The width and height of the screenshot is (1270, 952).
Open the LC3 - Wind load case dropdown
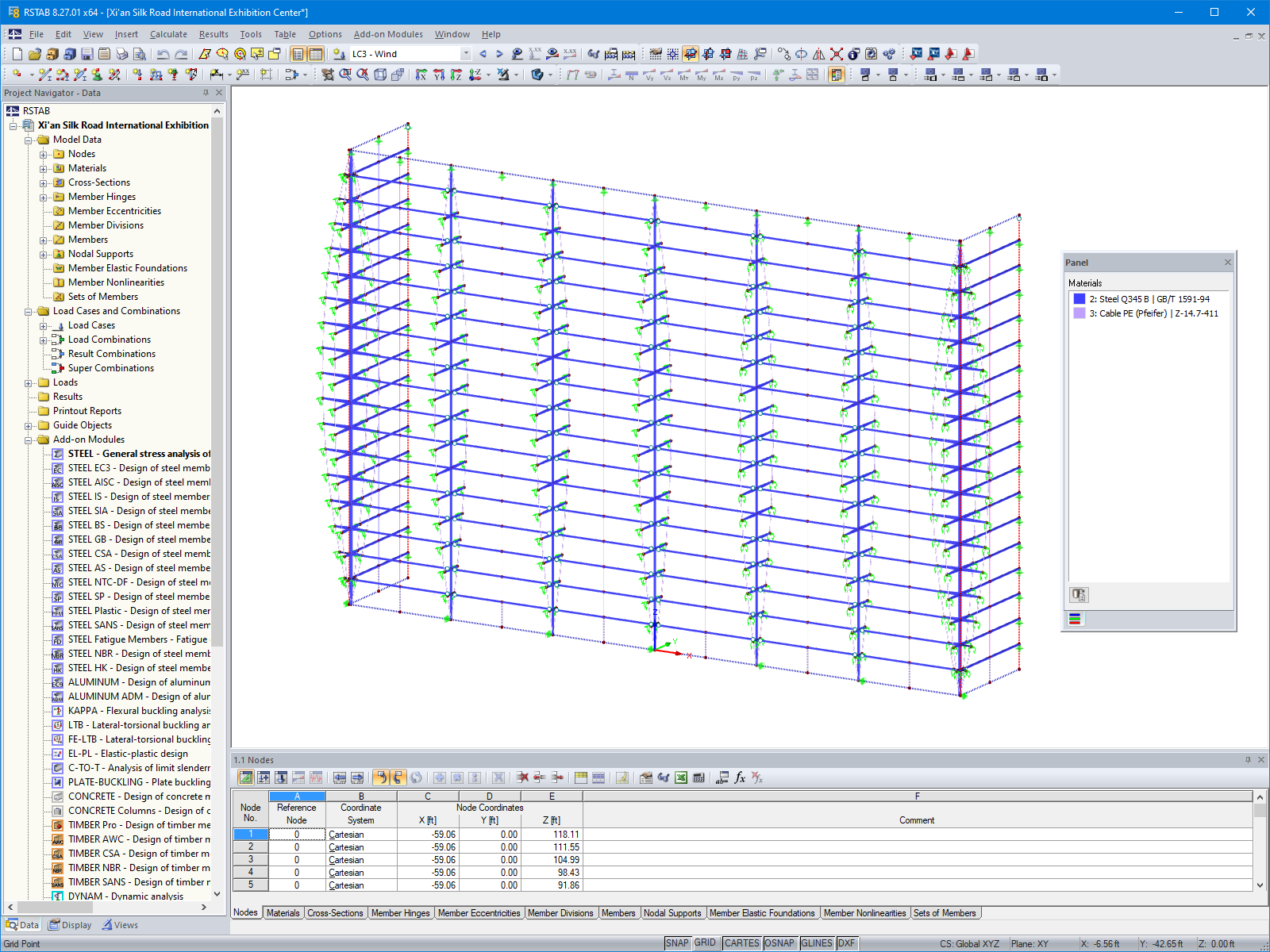tap(466, 54)
